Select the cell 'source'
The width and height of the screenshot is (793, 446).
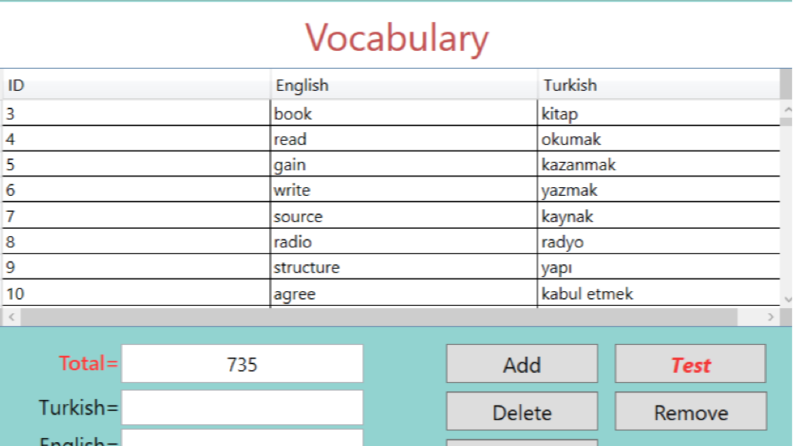(x=404, y=215)
